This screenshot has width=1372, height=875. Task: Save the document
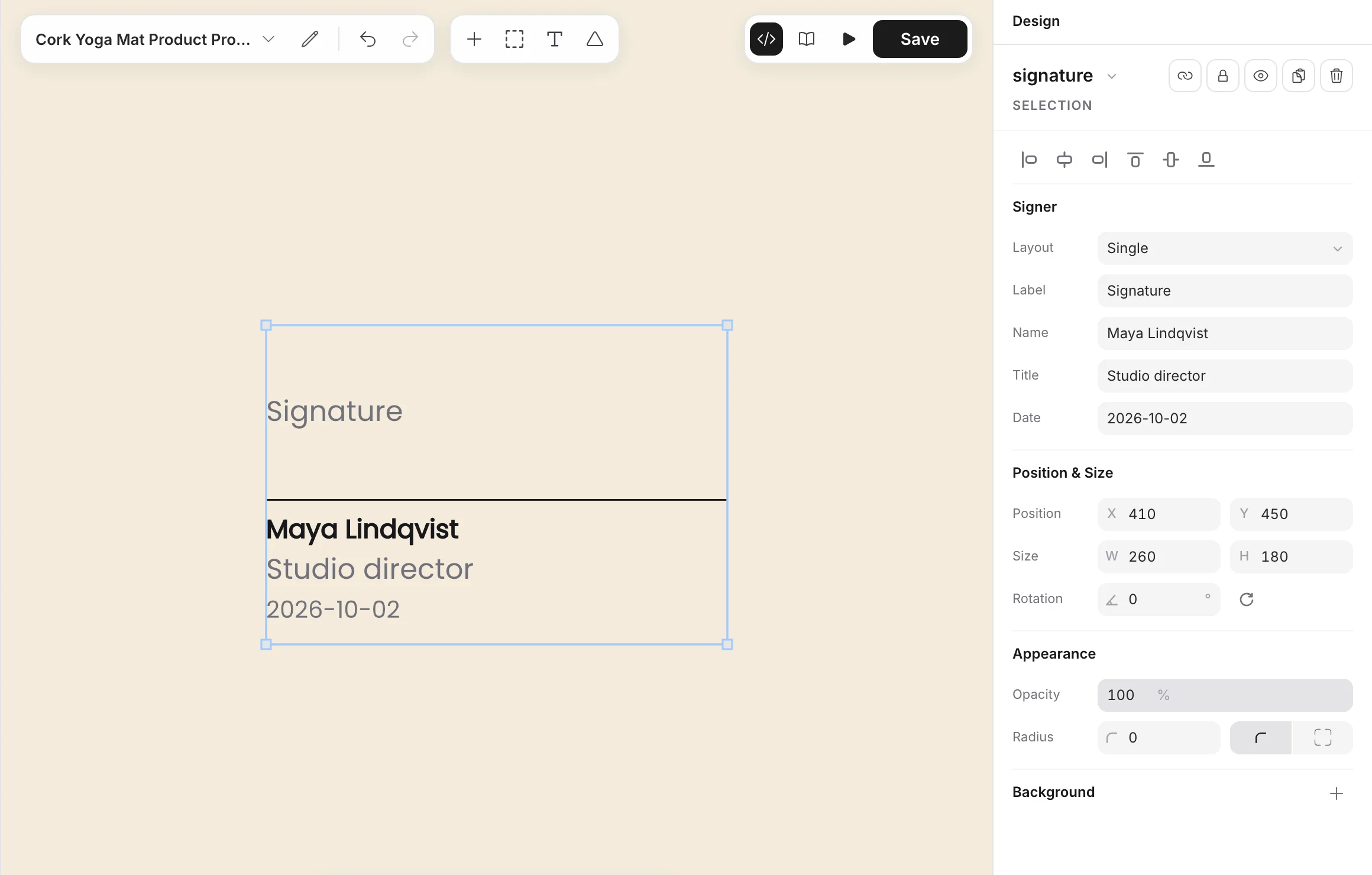point(920,39)
